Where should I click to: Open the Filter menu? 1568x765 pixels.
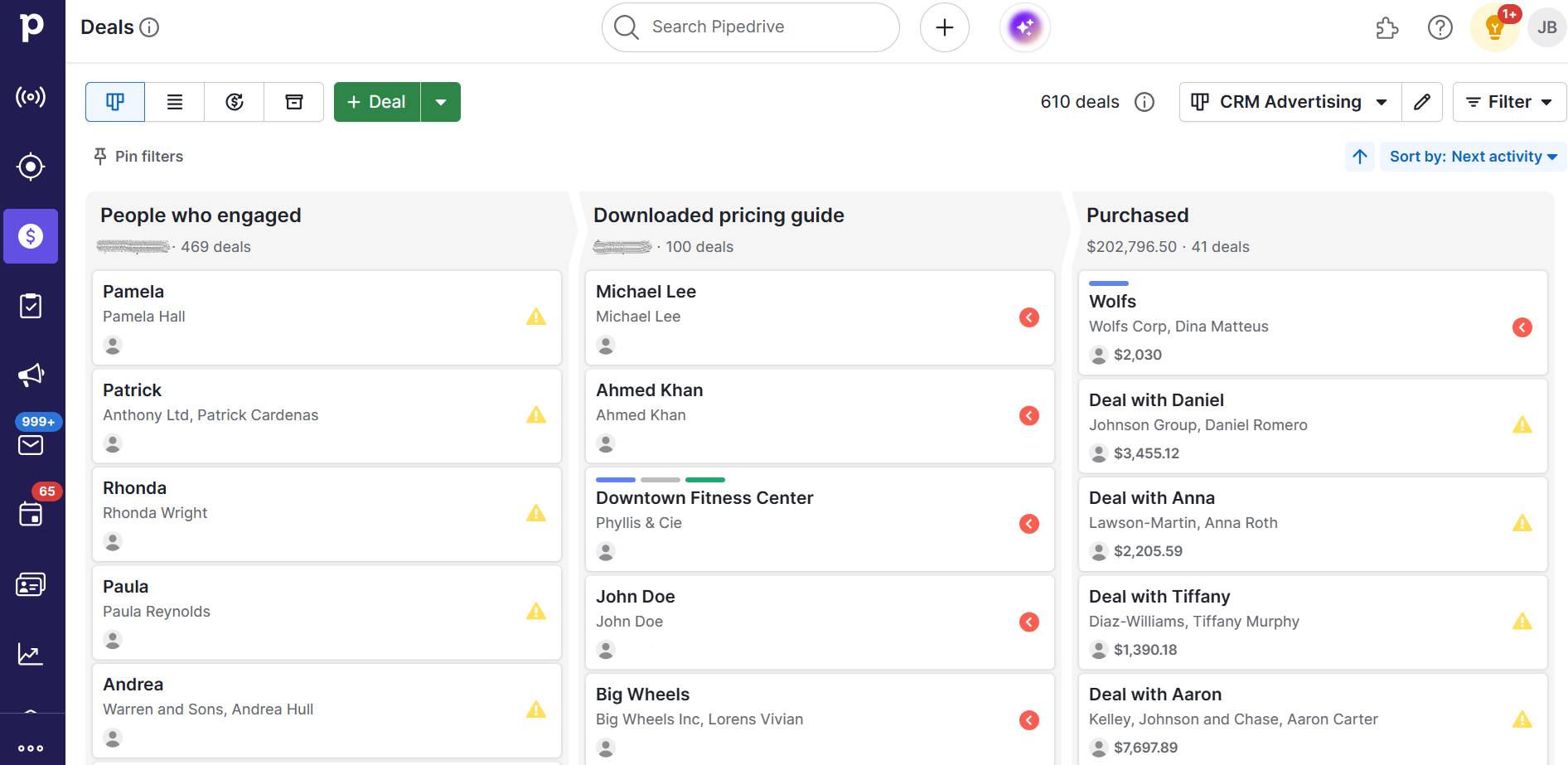(x=1508, y=101)
